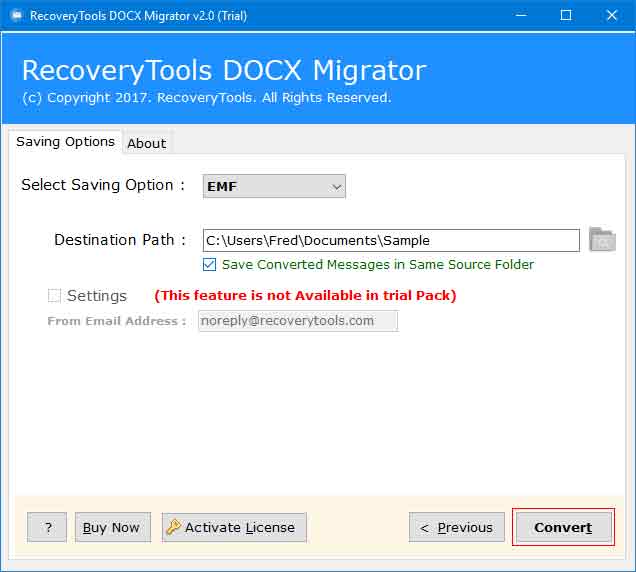Open the Select Saving Option dropdown showing EMF
This screenshot has width=636, height=572.
coord(274,186)
